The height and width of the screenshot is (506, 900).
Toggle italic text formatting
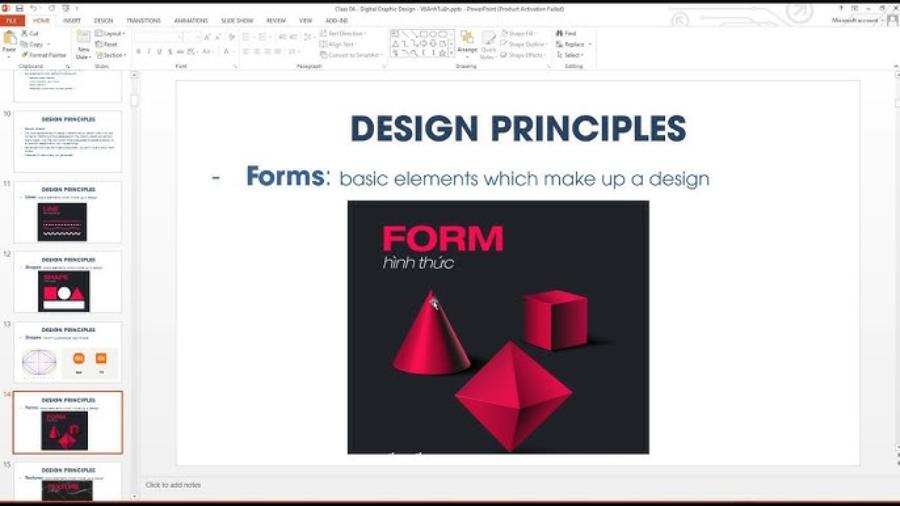pyautogui.click(x=149, y=52)
